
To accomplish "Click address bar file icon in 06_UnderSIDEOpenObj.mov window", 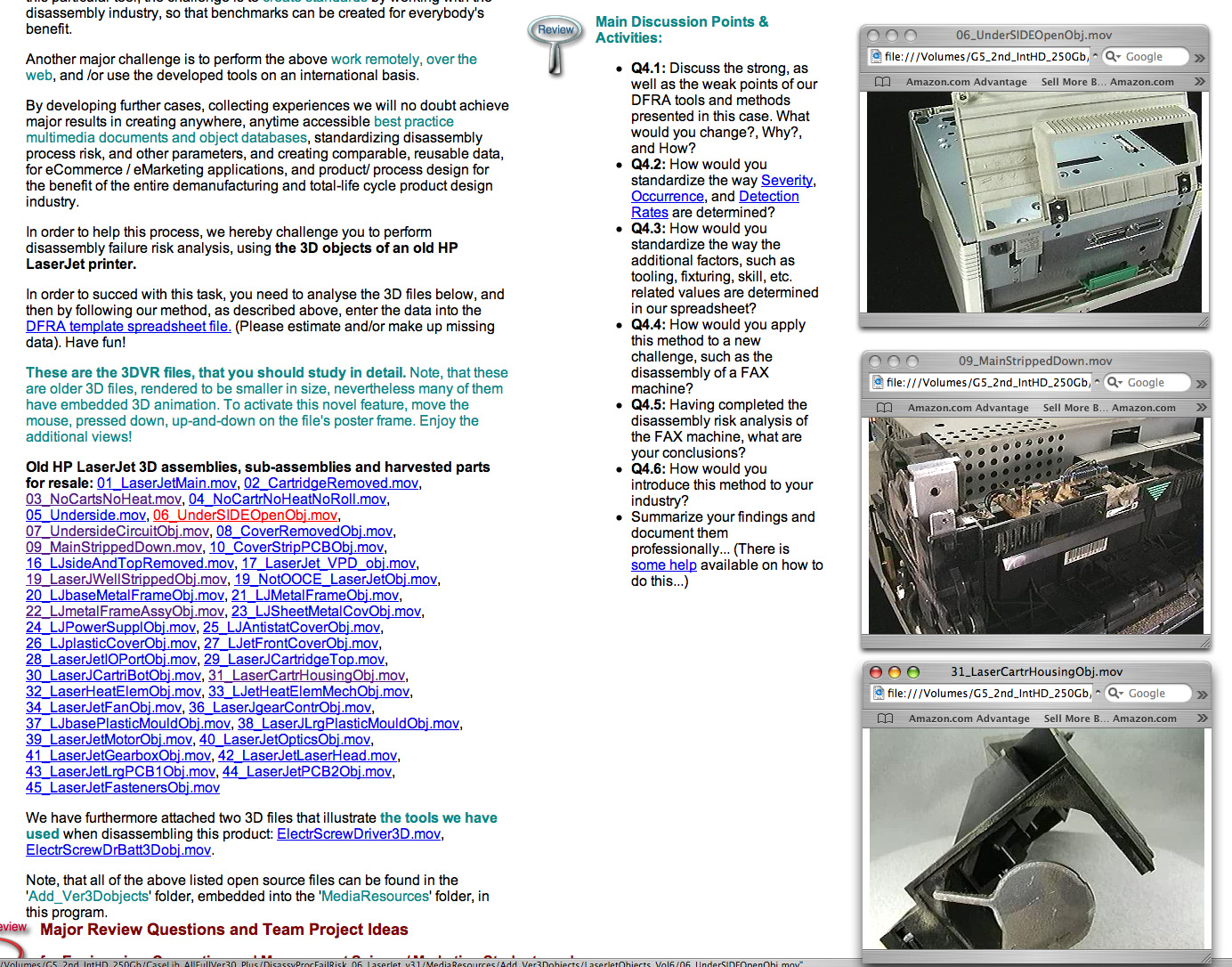I will click(x=875, y=57).
